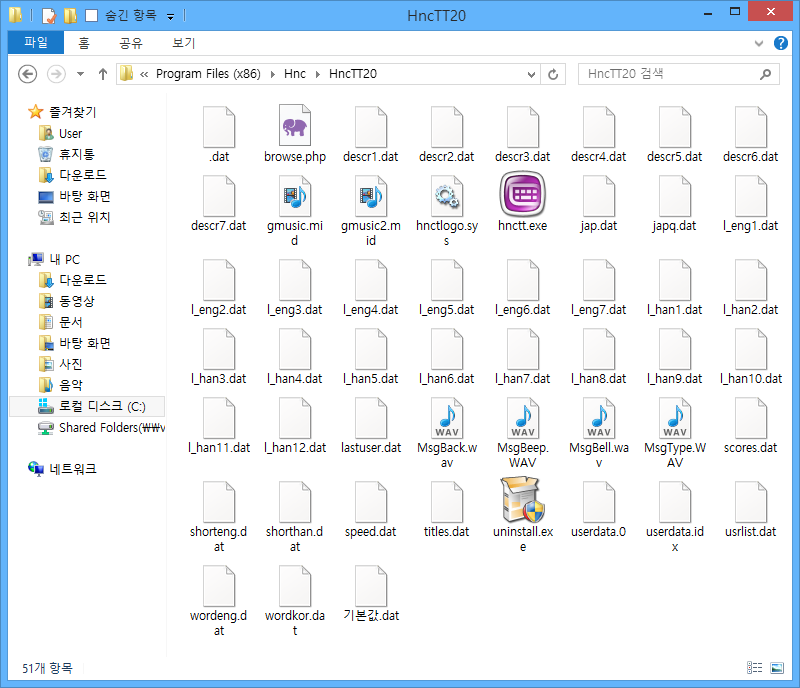Viewport: 800px width, 688px height.
Task: Select the lastuser.dat file icon
Action: pyautogui.click(x=371, y=418)
